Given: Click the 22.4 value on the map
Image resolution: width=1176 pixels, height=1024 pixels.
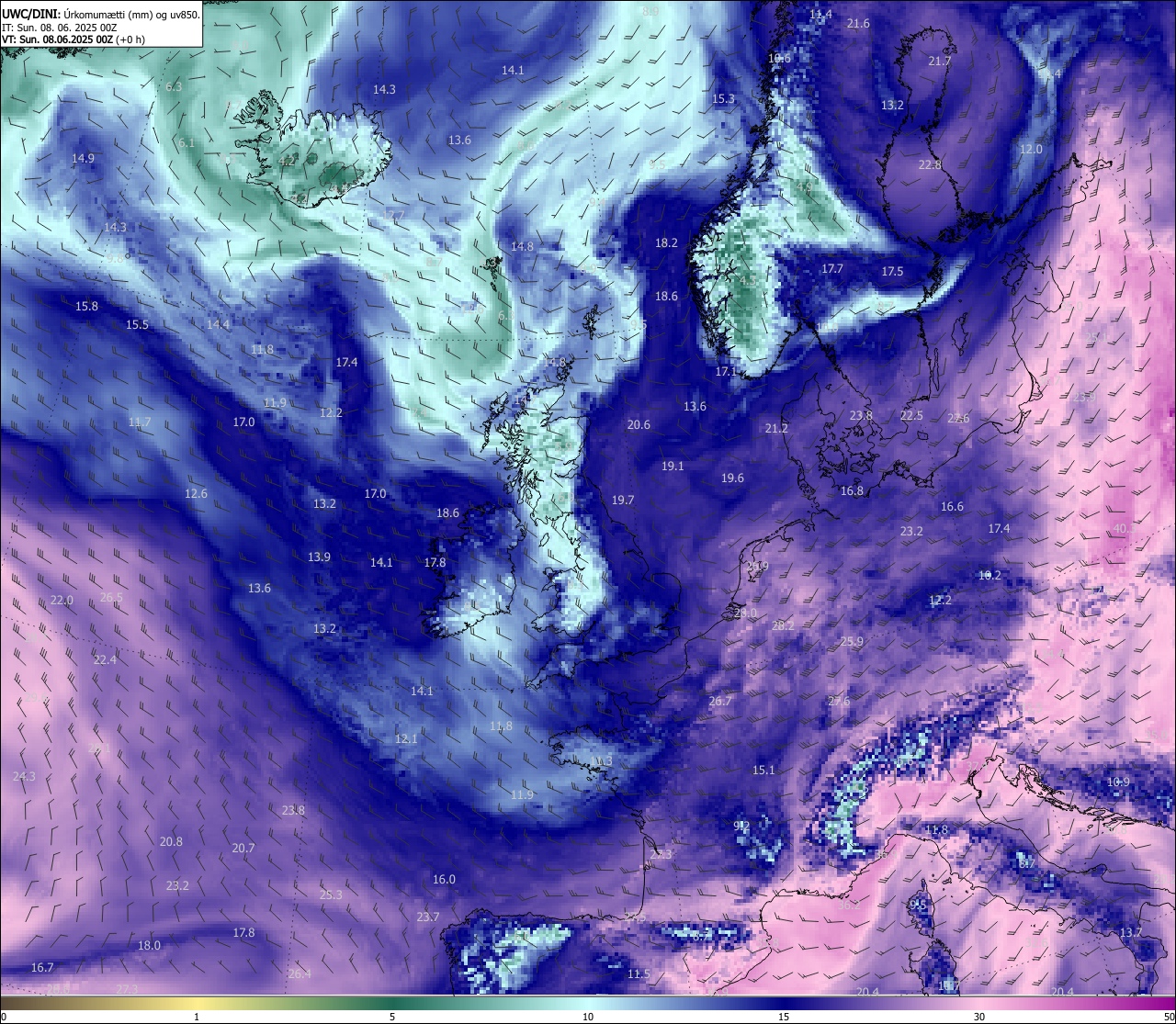Looking at the screenshot, I should 105,659.
